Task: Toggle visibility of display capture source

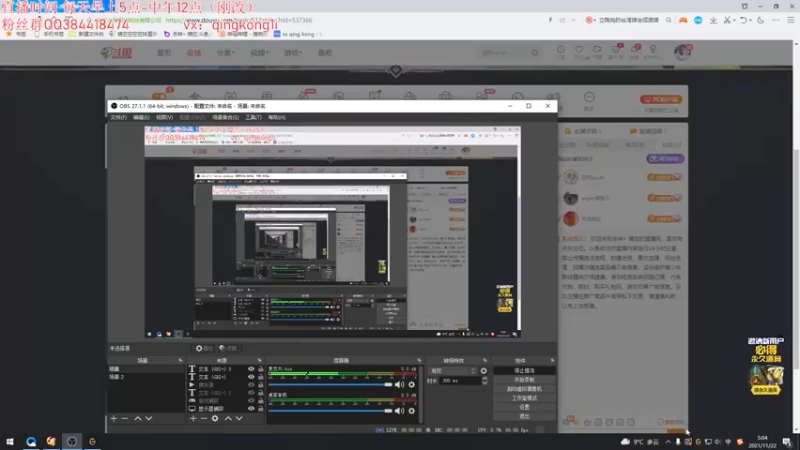Action: pos(251,409)
